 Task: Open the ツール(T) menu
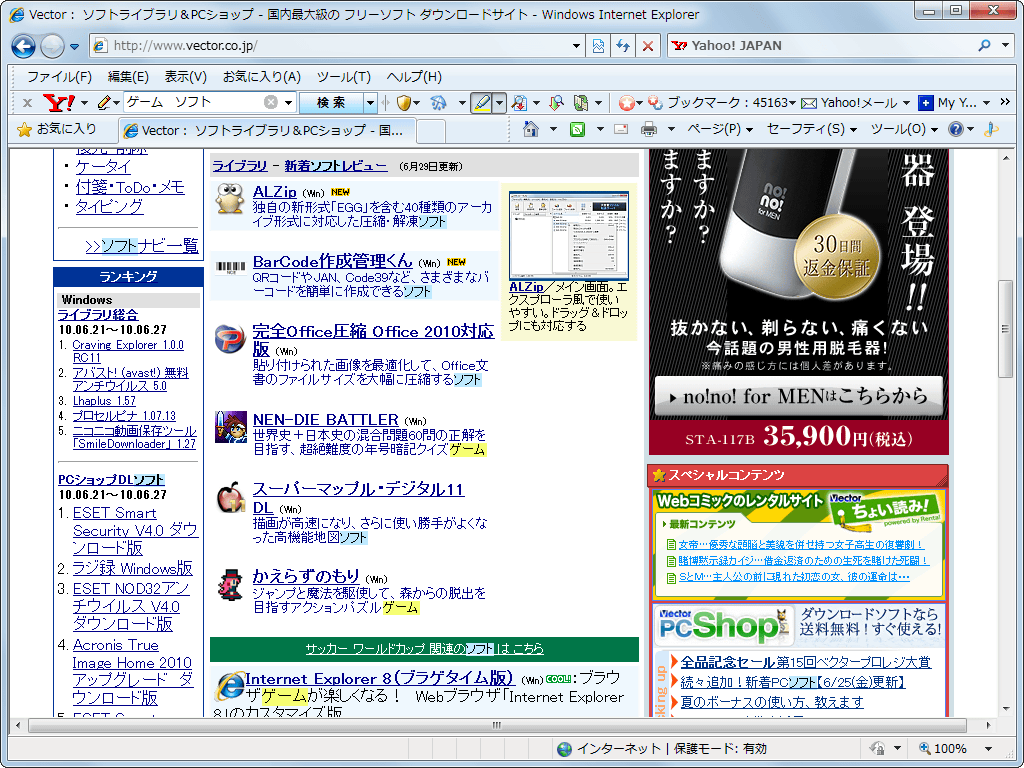[x=344, y=77]
